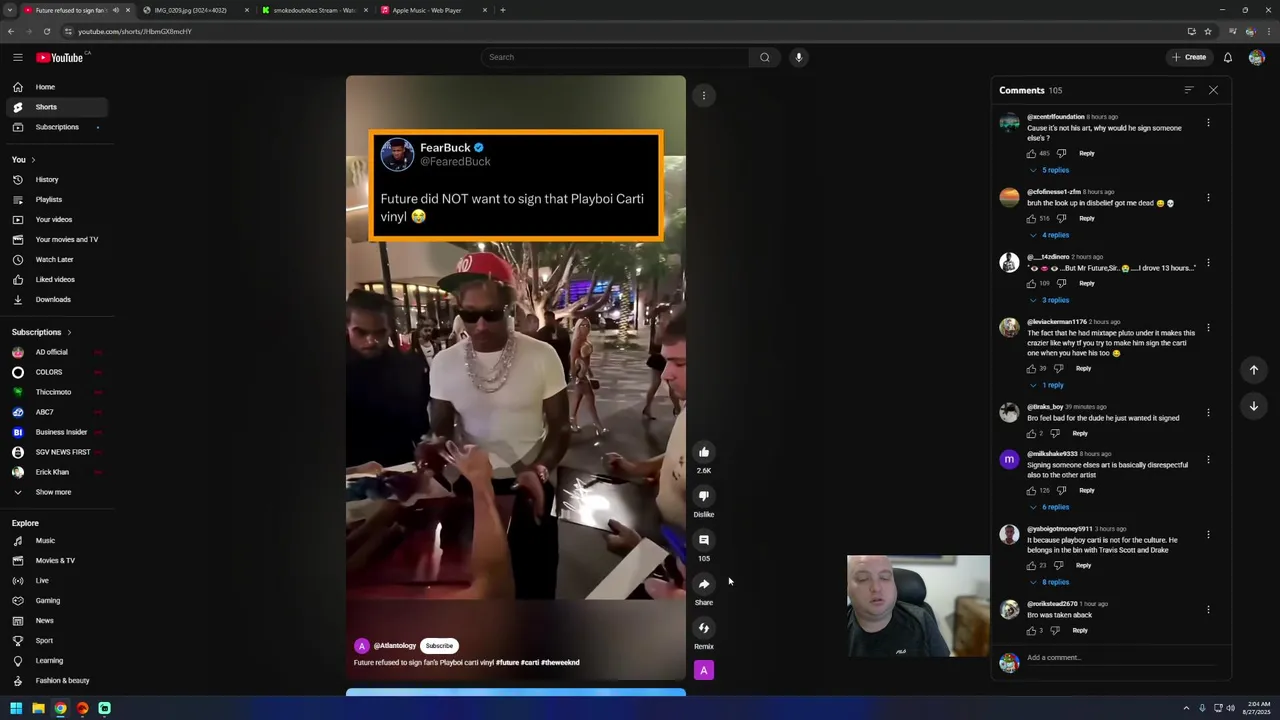Image resolution: width=1280 pixels, height=720 pixels.
Task: Expand 6 replies under @milkshake9333
Action: [1049, 507]
